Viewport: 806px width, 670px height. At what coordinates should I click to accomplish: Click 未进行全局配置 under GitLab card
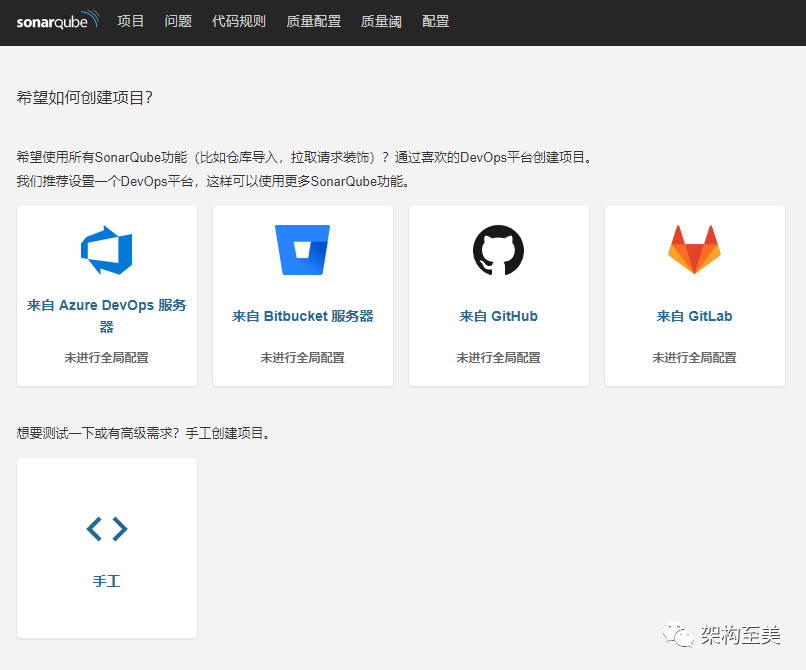[x=694, y=357]
